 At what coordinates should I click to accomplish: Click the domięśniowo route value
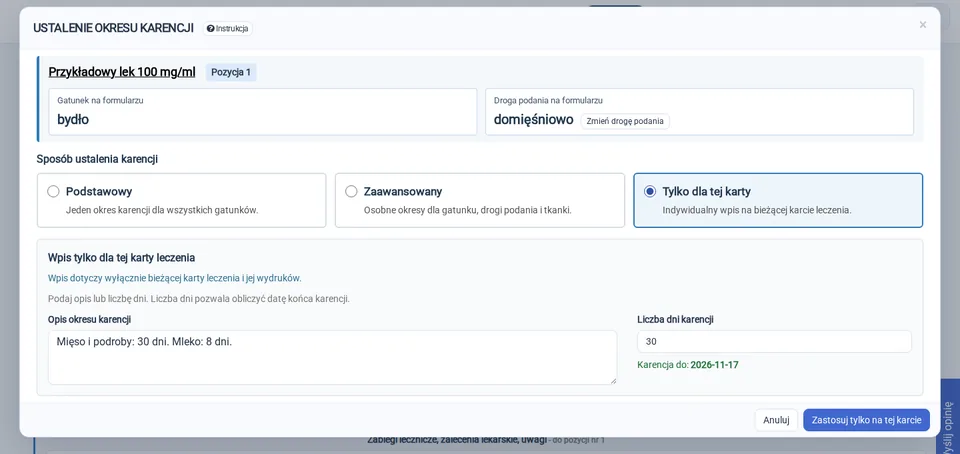(533, 120)
